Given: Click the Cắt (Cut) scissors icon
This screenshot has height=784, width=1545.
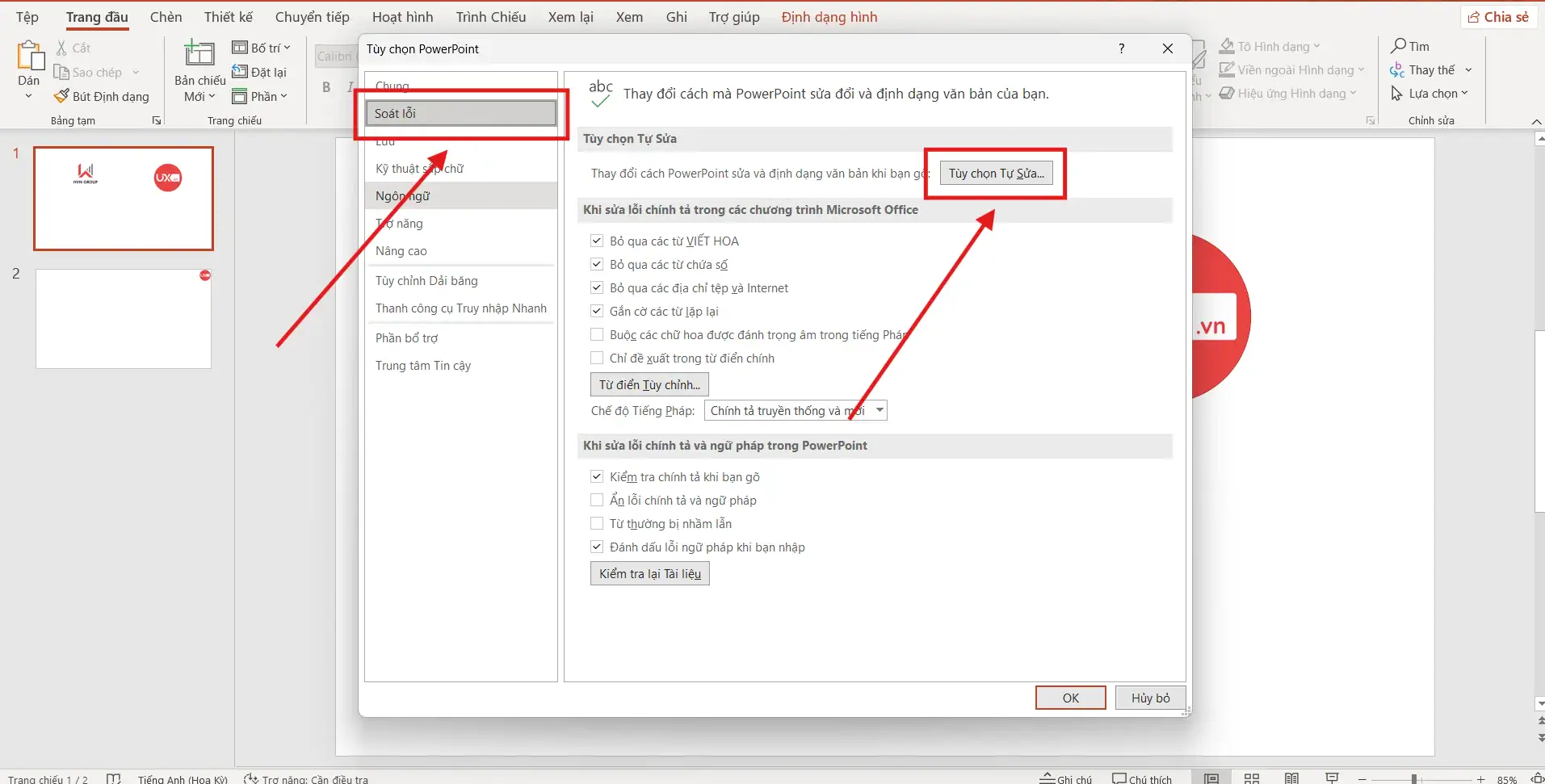Looking at the screenshot, I should pos(61,48).
